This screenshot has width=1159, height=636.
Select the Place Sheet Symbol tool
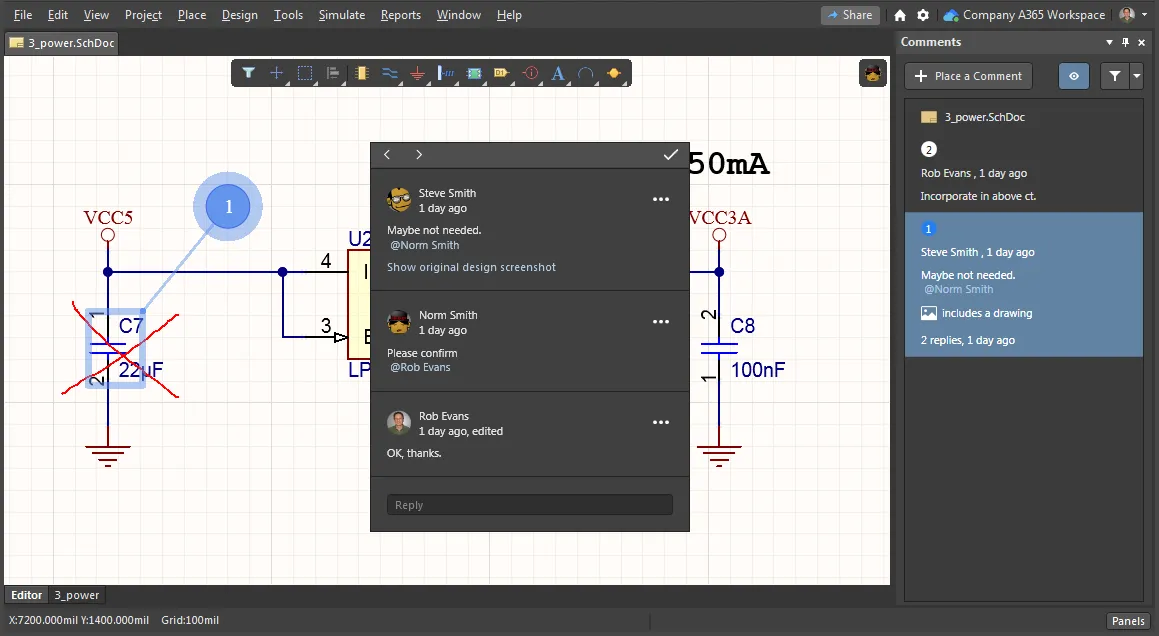474,73
